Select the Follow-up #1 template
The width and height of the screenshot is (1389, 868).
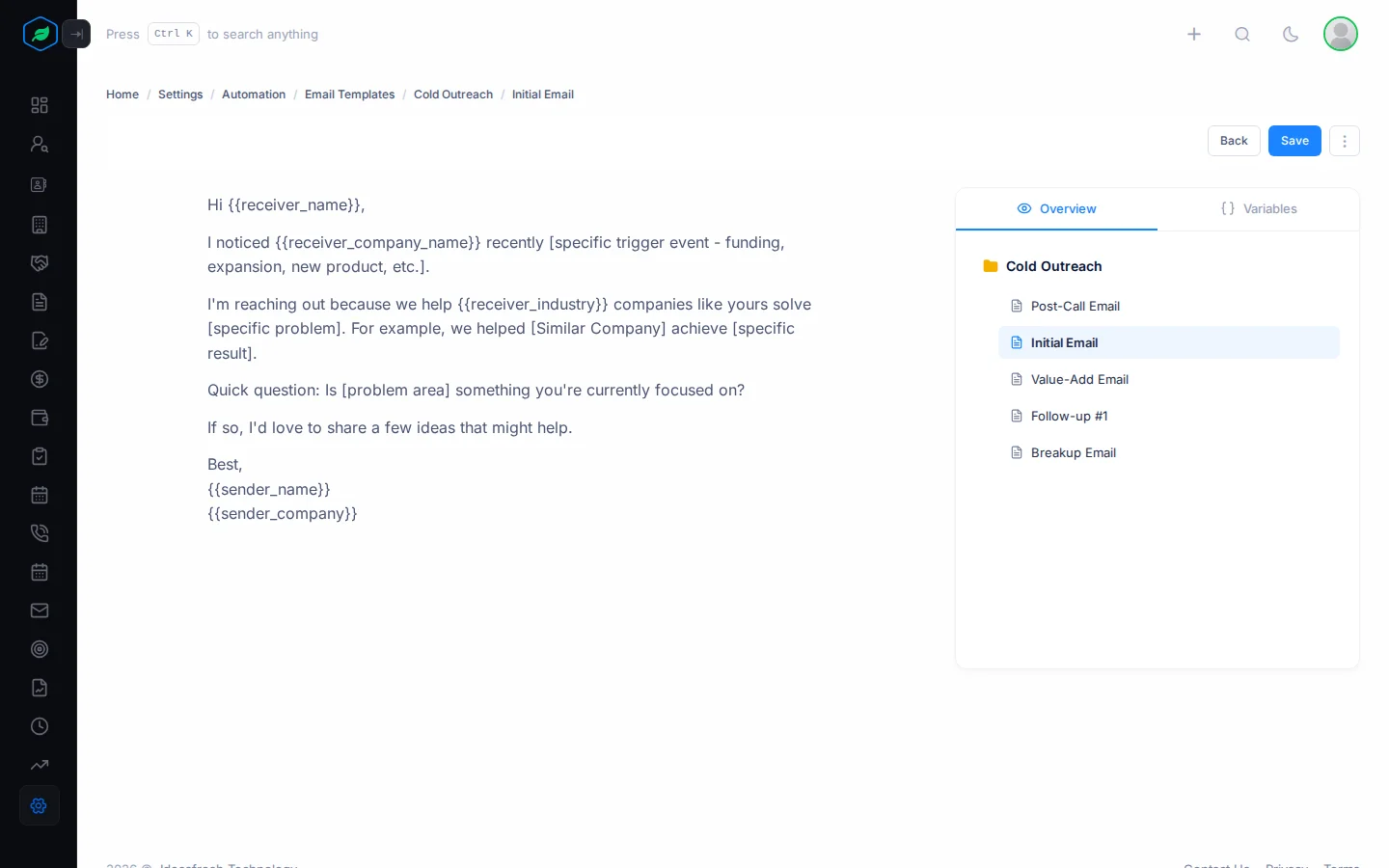pyautogui.click(x=1169, y=416)
